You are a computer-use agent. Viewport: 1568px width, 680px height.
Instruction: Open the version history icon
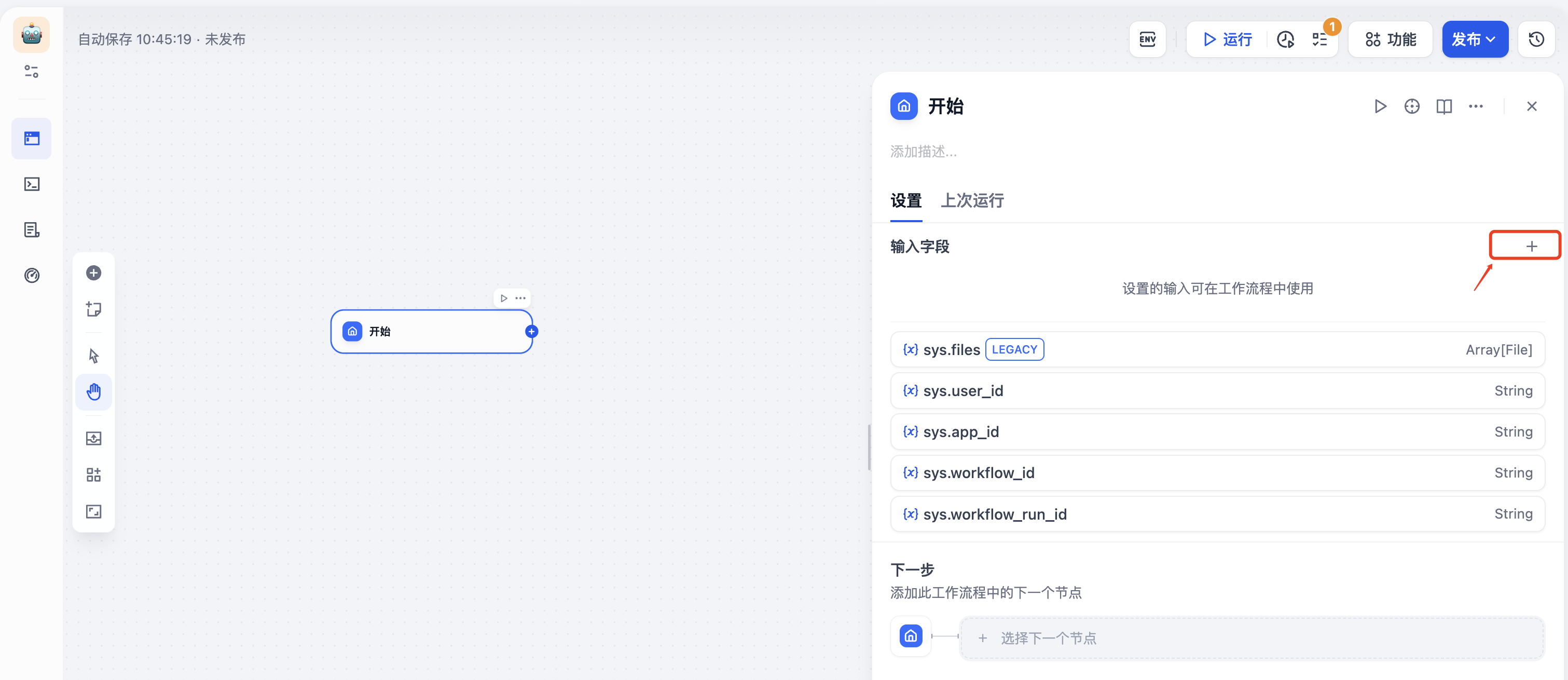(1536, 39)
